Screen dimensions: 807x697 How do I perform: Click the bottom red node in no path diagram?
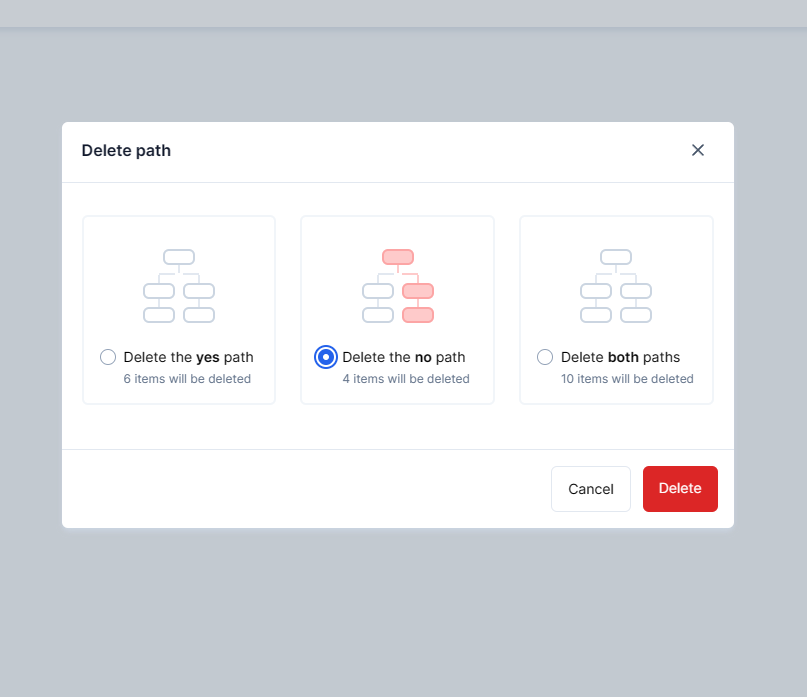click(417, 313)
